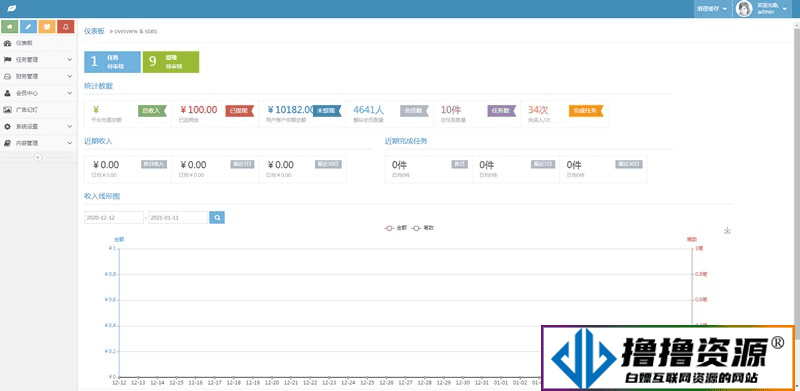Open the admin user dropdown
Screen dimensions: 800x391
[x=762, y=9]
